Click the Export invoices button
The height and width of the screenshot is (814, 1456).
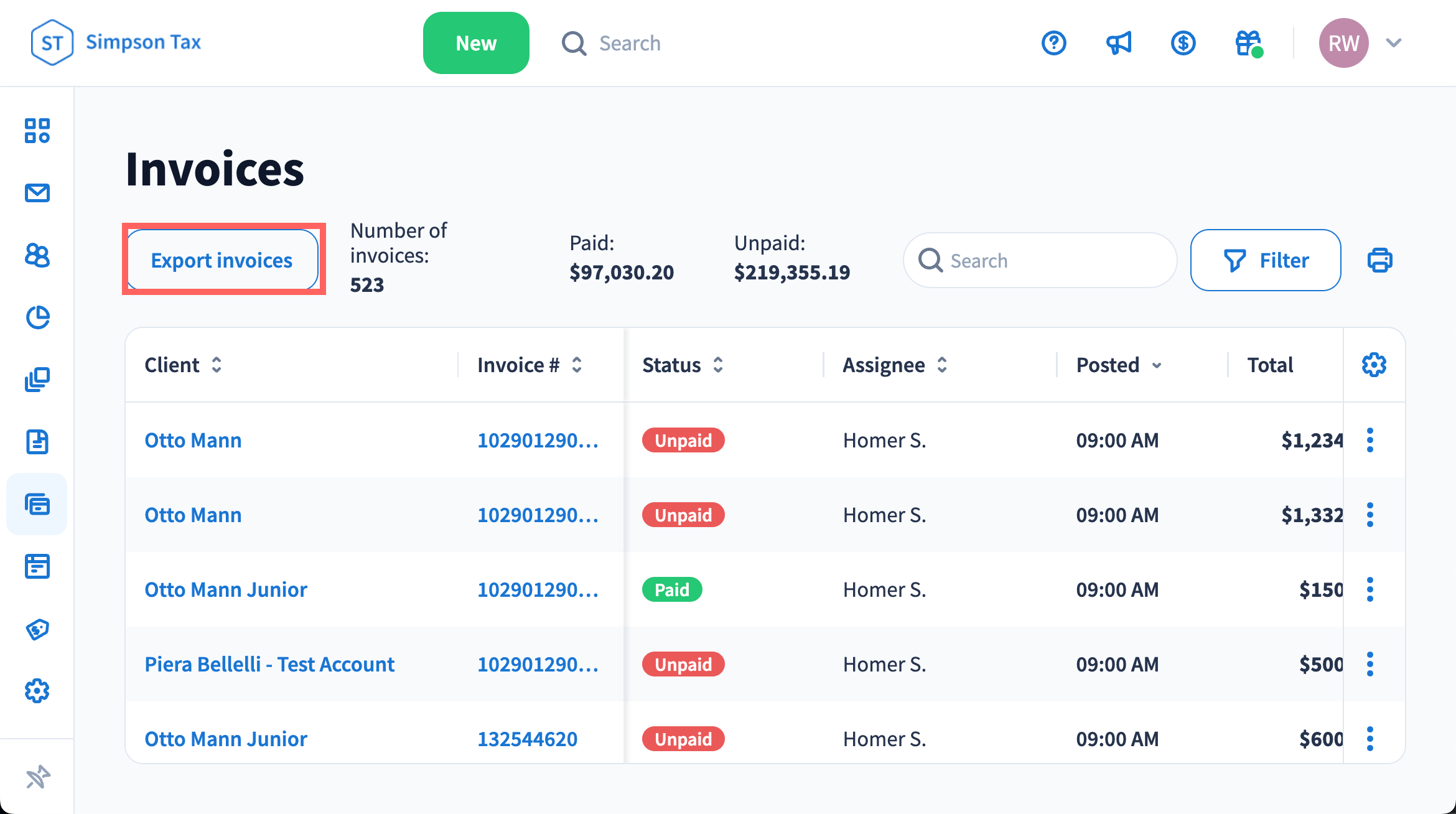pyautogui.click(x=222, y=260)
